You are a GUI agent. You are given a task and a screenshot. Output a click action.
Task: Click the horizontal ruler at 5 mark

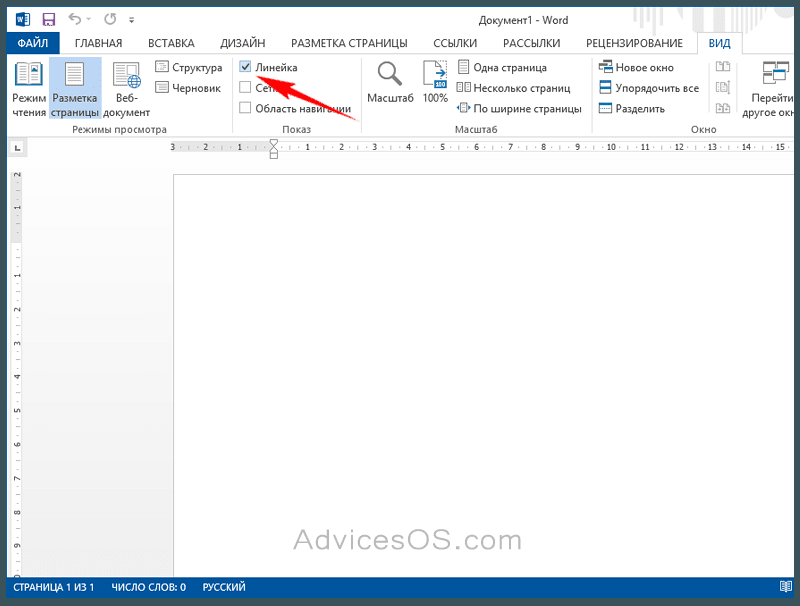tap(442, 147)
